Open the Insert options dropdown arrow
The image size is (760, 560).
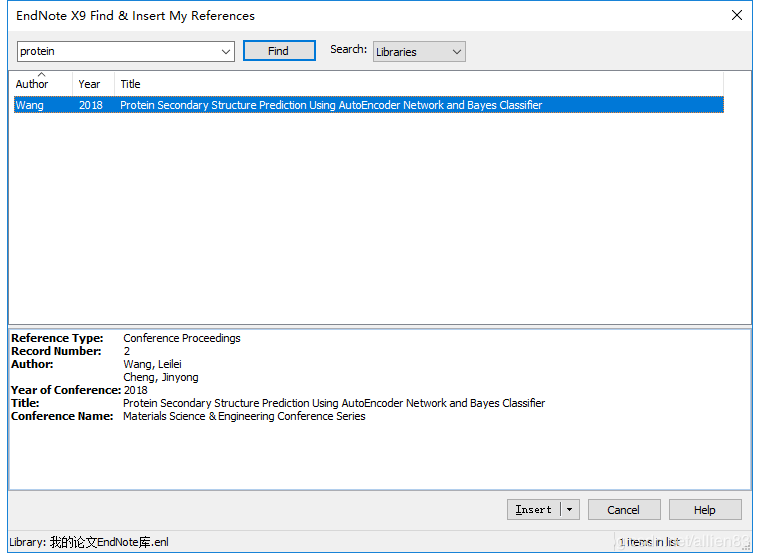pyautogui.click(x=570, y=510)
